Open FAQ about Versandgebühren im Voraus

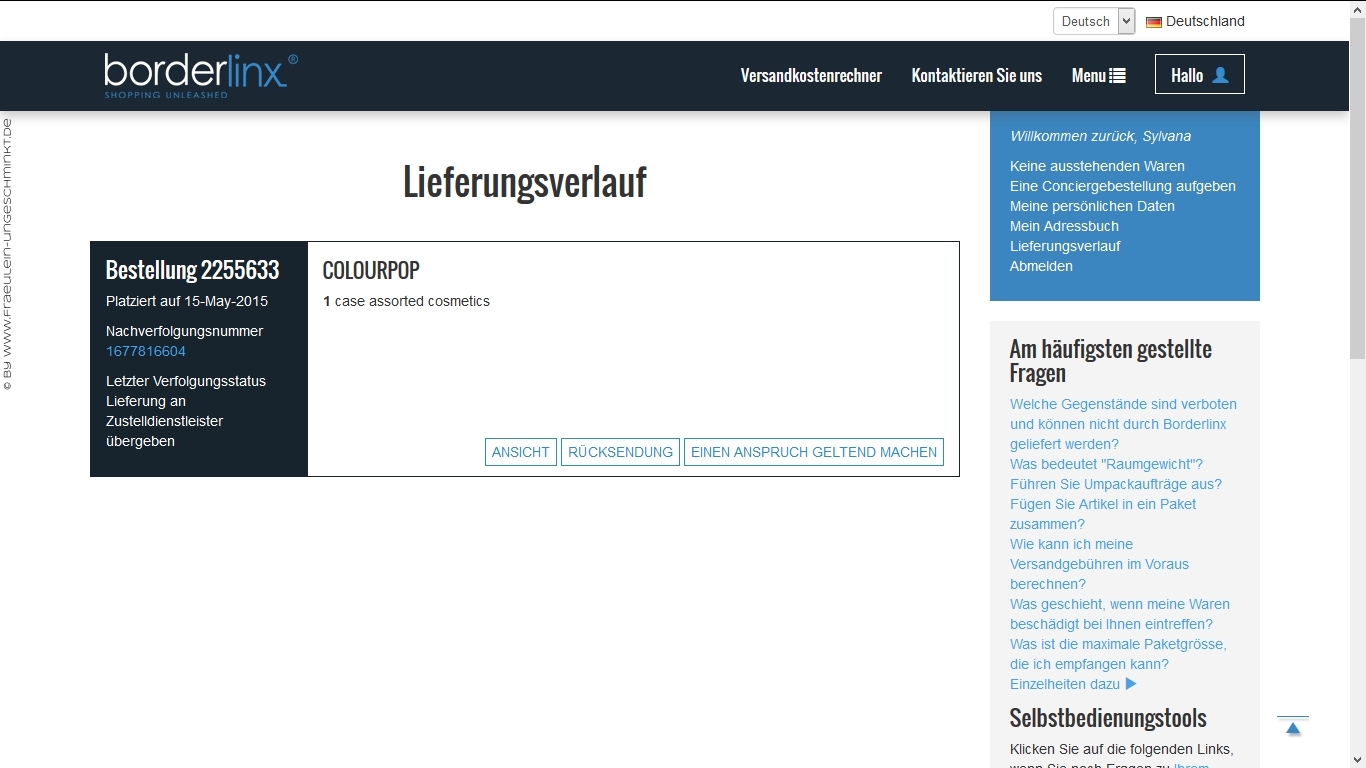click(1099, 564)
